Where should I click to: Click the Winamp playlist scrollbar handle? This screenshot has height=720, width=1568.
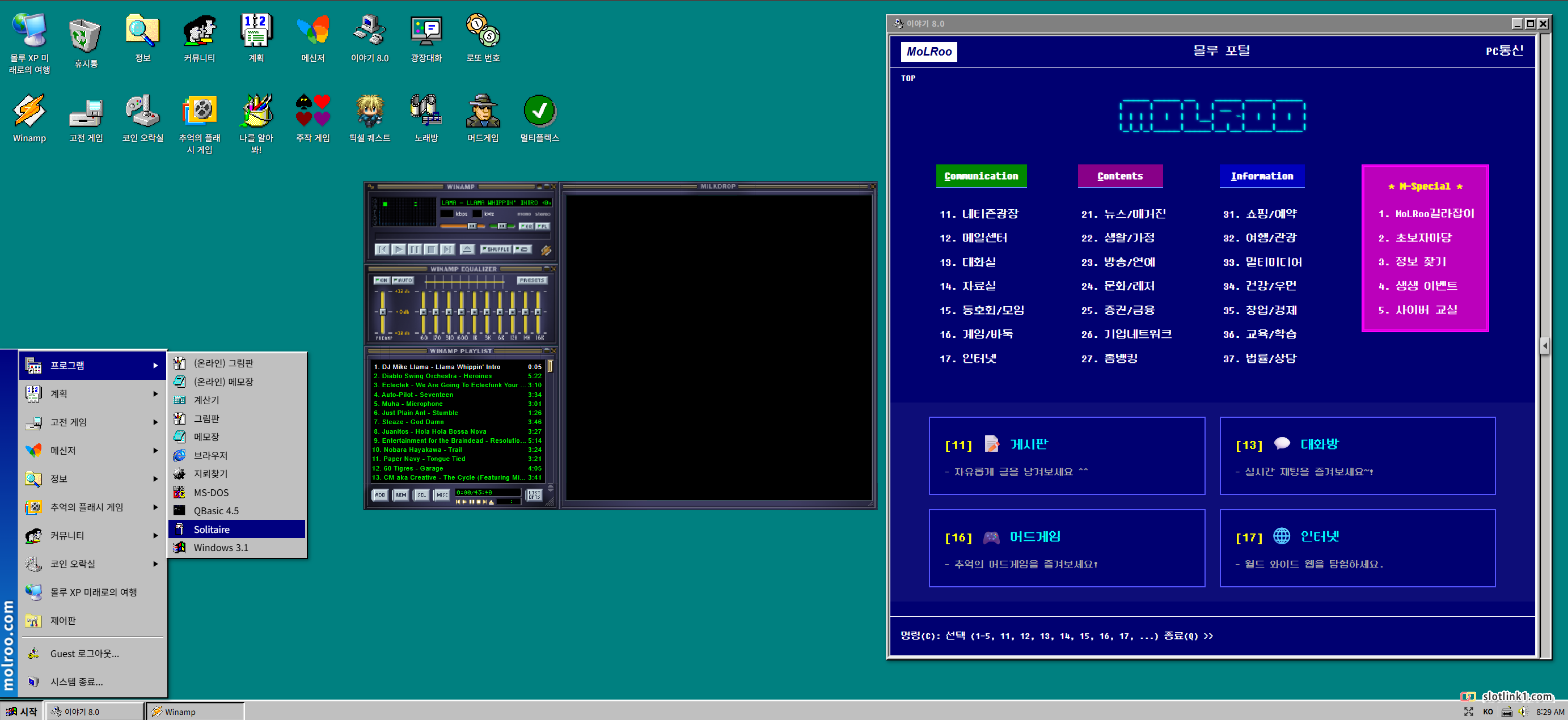click(x=550, y=366)
